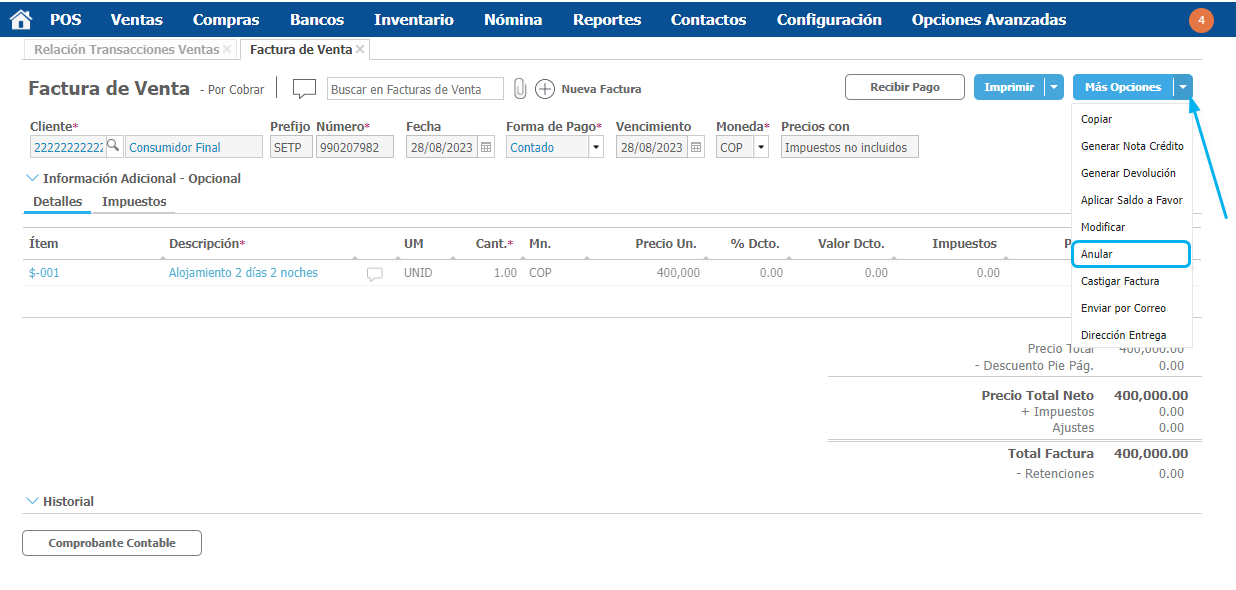The width and height of the screenshot is (1236, 590).
Task: Close the Factura de Venta tab
Action: pos(360,49)
